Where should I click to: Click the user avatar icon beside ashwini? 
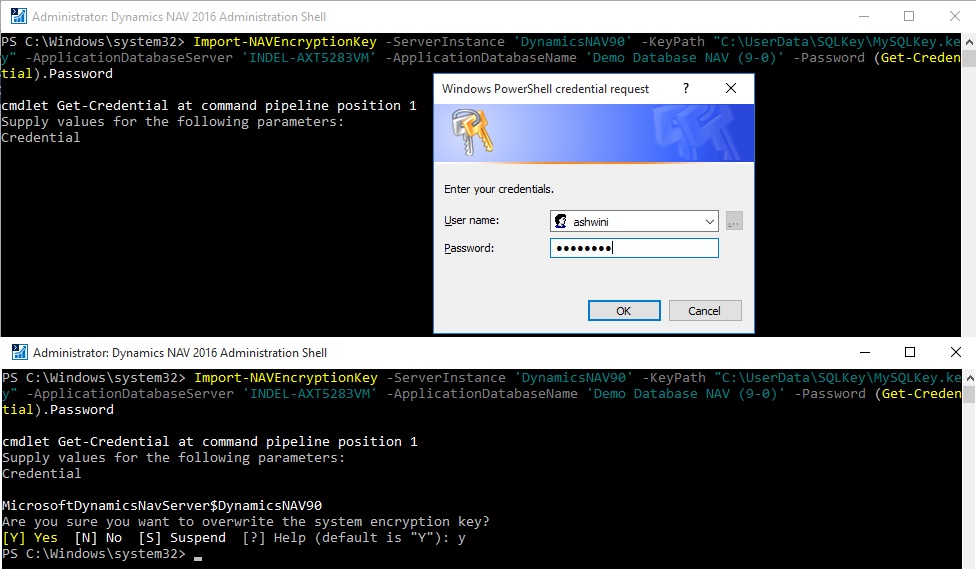(561, 221)
